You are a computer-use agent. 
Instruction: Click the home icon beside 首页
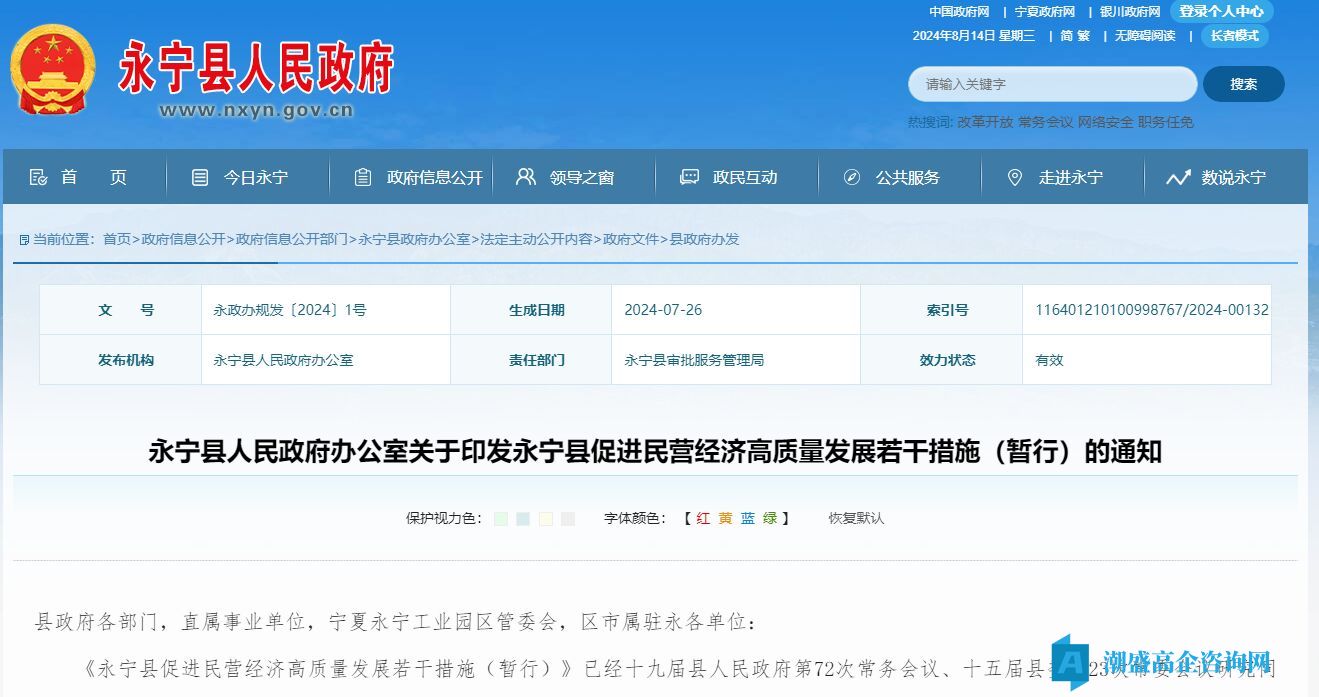pos(39,177)
